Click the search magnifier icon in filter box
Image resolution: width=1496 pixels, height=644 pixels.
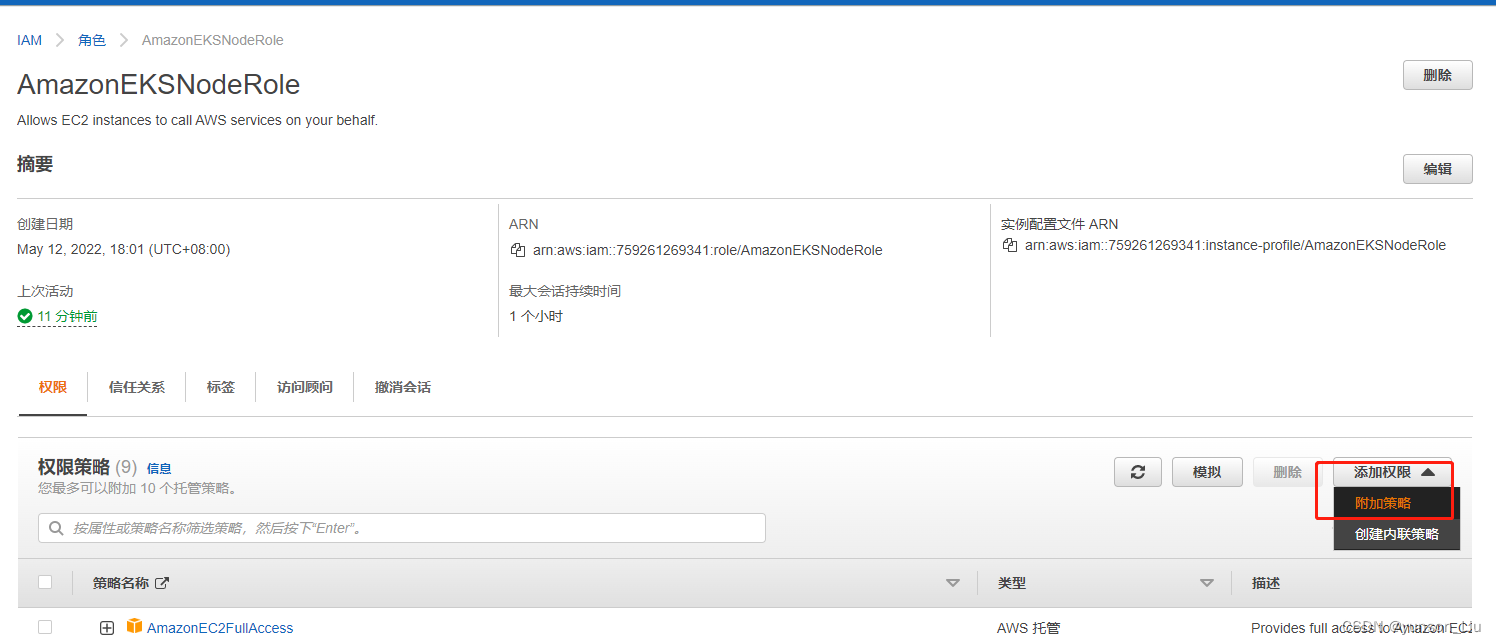tap(56, 528)
